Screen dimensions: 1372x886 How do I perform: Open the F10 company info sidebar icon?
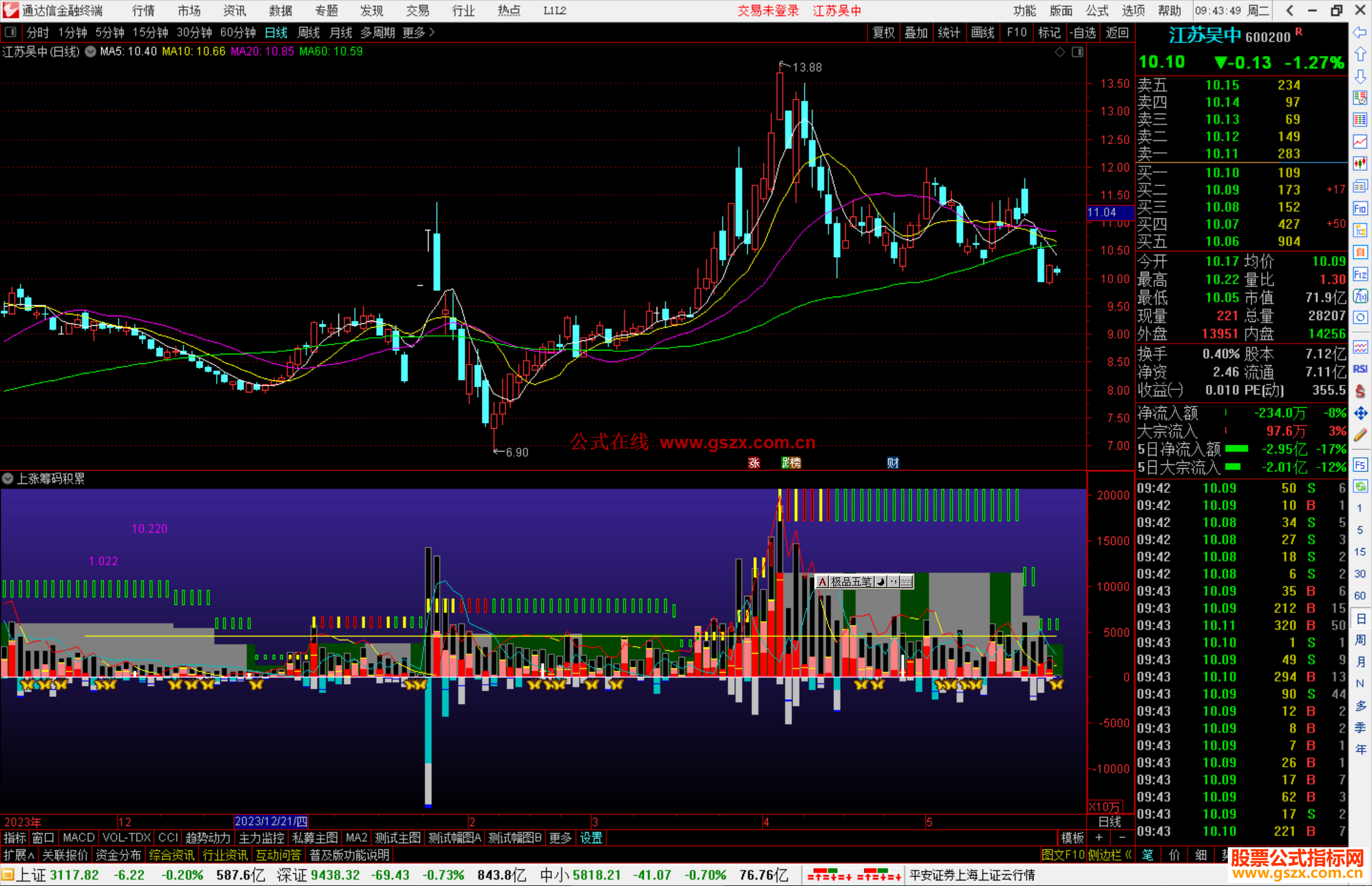(x=1360, y=209)
